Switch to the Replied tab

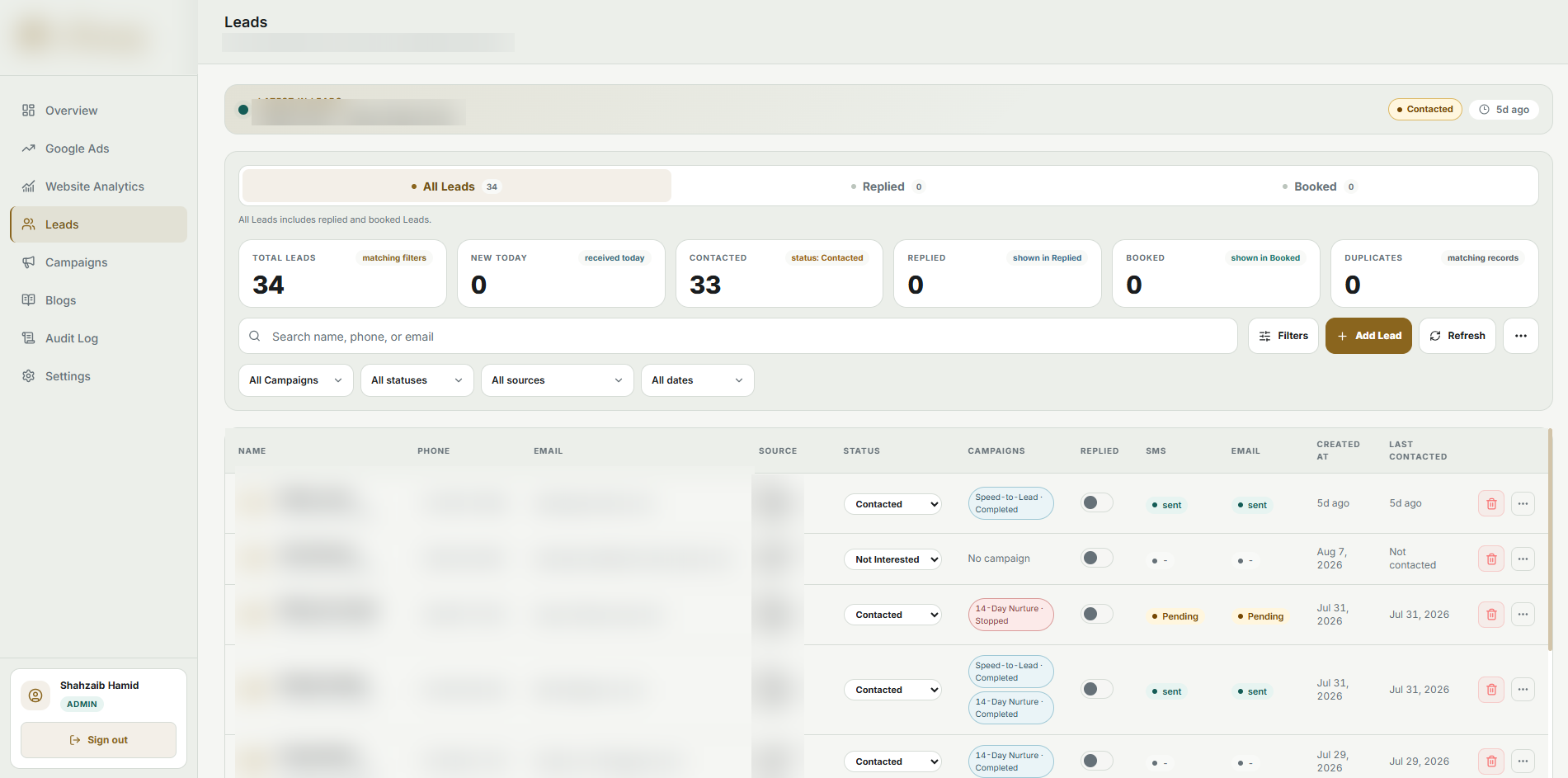point(888,186)
